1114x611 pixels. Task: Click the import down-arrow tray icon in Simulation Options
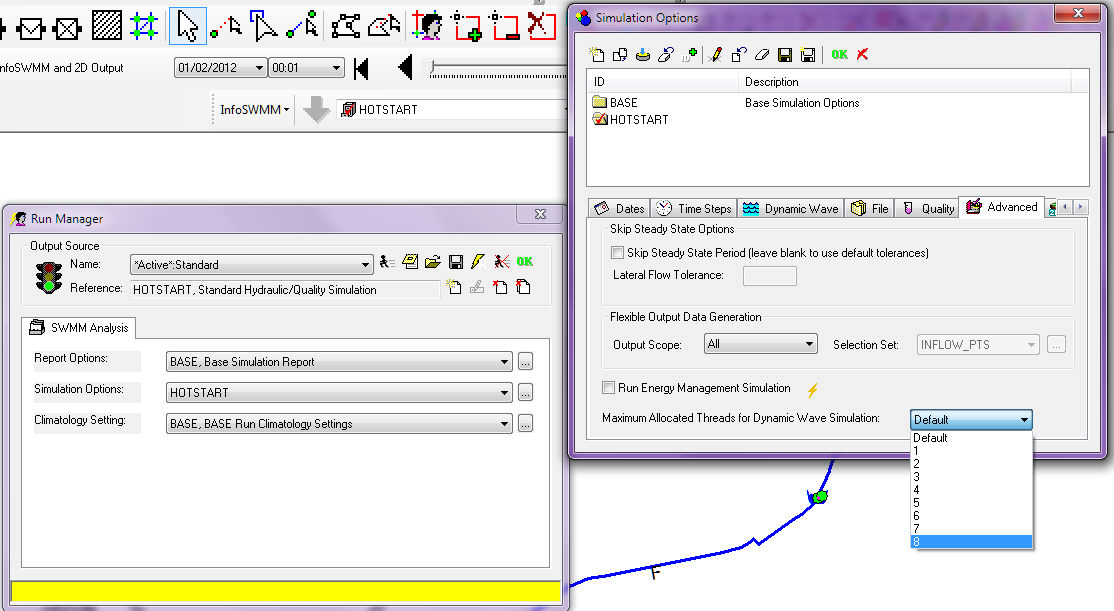(x=643, y=54)
